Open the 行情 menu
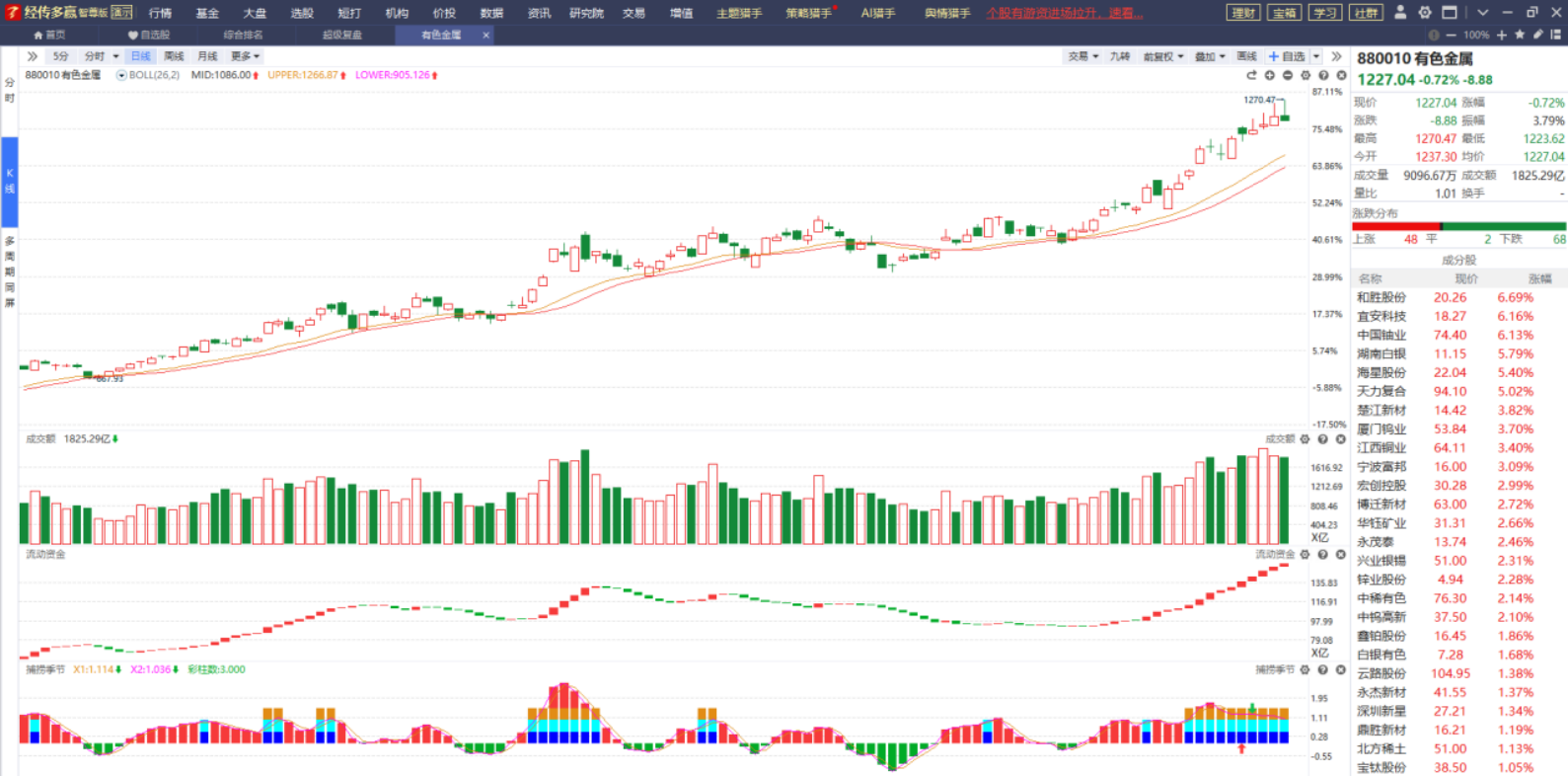This screenshot has width=1568, height=776. 160,13
